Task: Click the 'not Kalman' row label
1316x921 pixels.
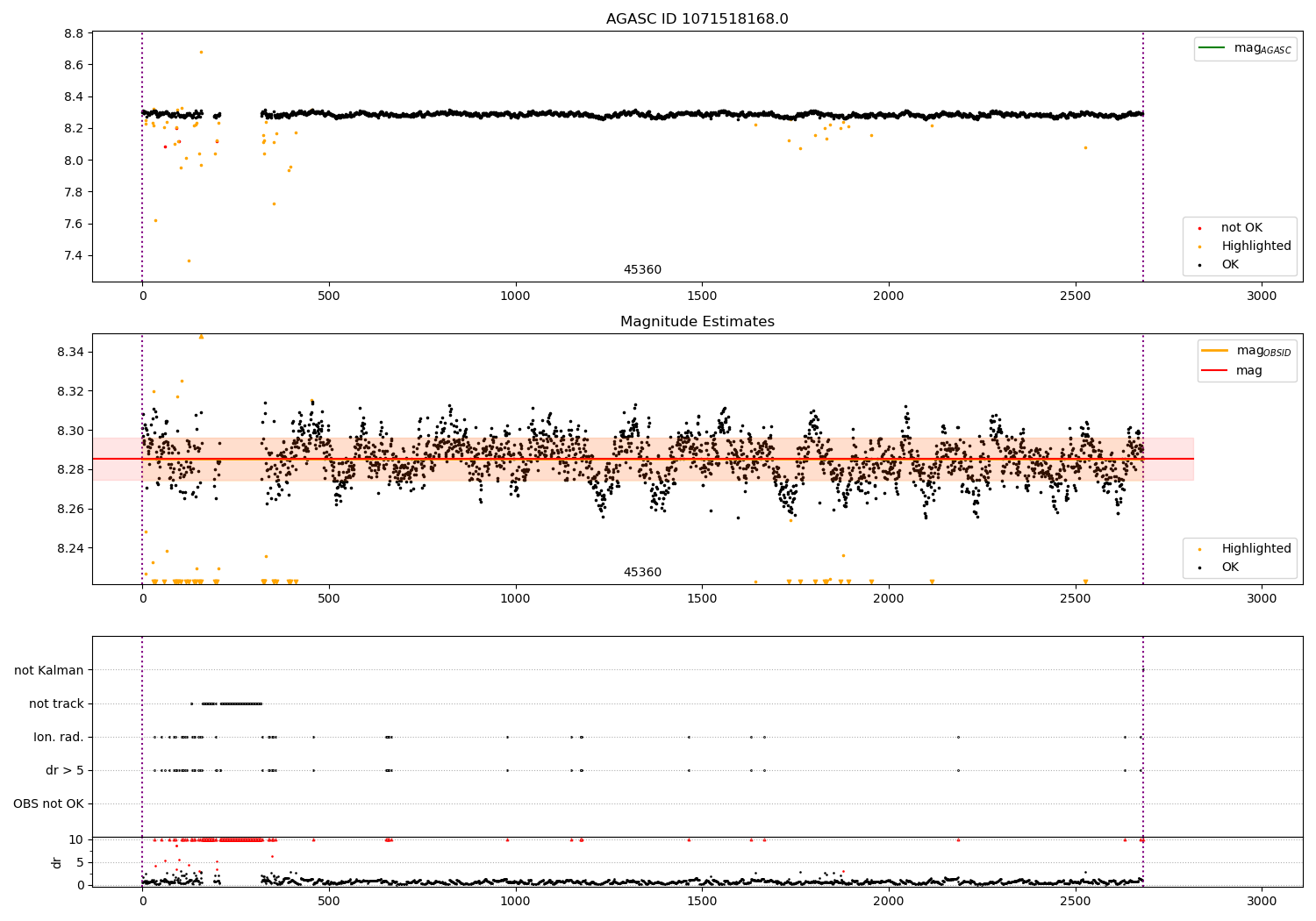Action: tap(49, 670)
